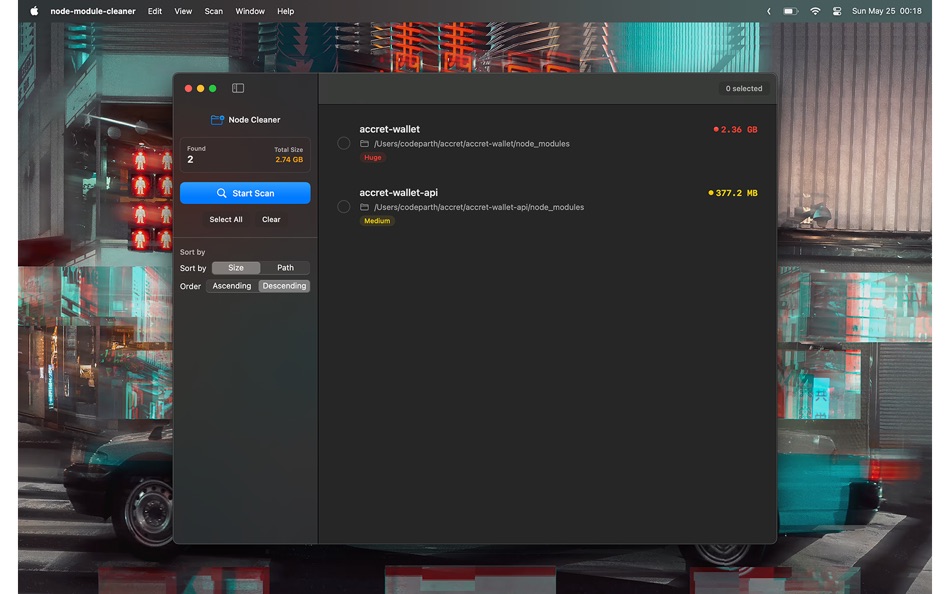Click the Wi-Fi status icon

815,11
